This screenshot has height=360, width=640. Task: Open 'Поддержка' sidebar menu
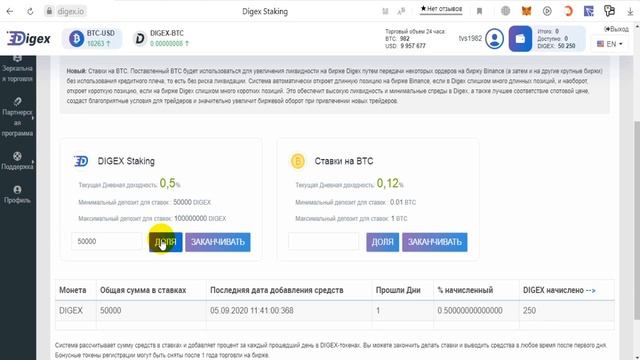point(18,161)
